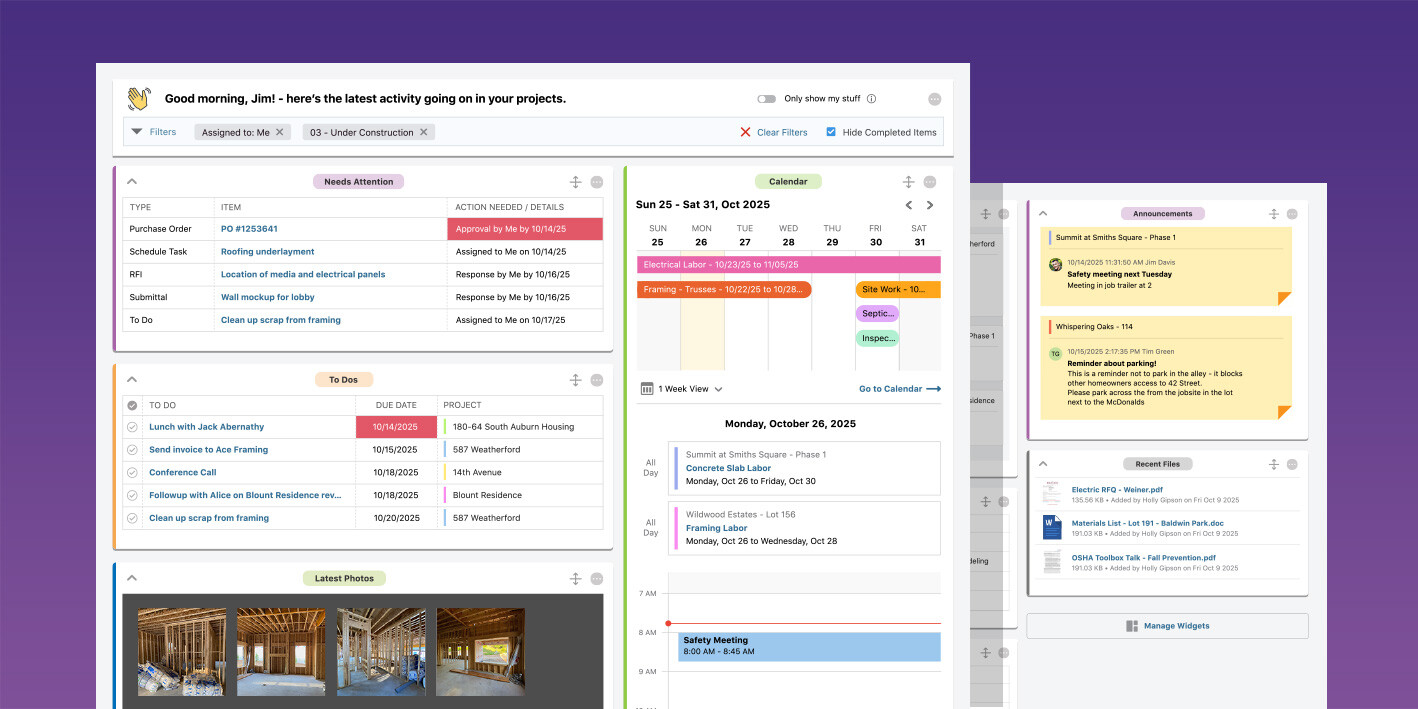The height and width of the screenshot is (709, 1418).
Task: Open the PO #1253641 link
Action: (249, 229)
